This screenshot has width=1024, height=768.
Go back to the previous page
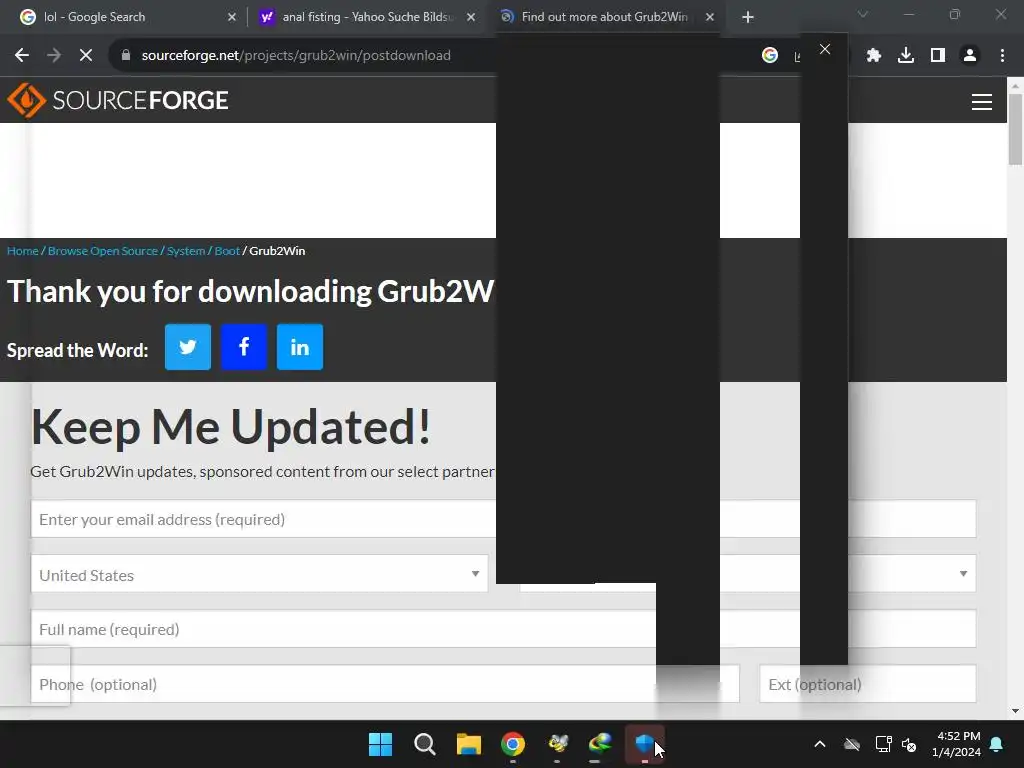22,56
